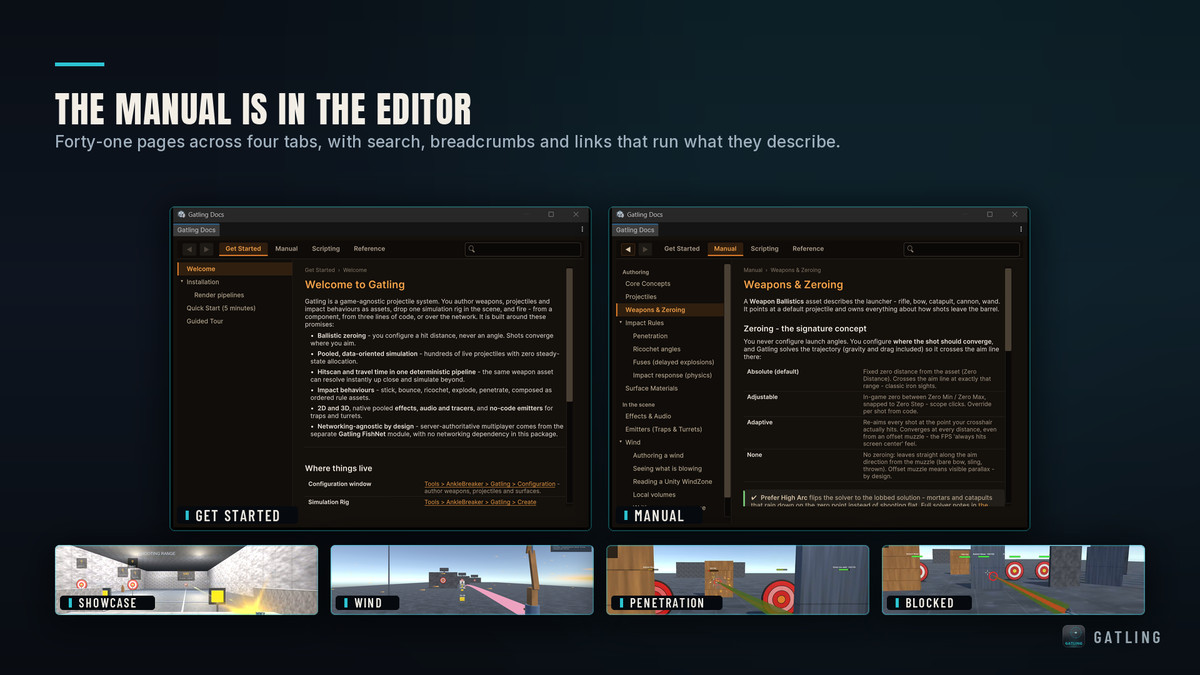Open the Reference tab in the Welcome window
1200x675 pixels.
369,249
